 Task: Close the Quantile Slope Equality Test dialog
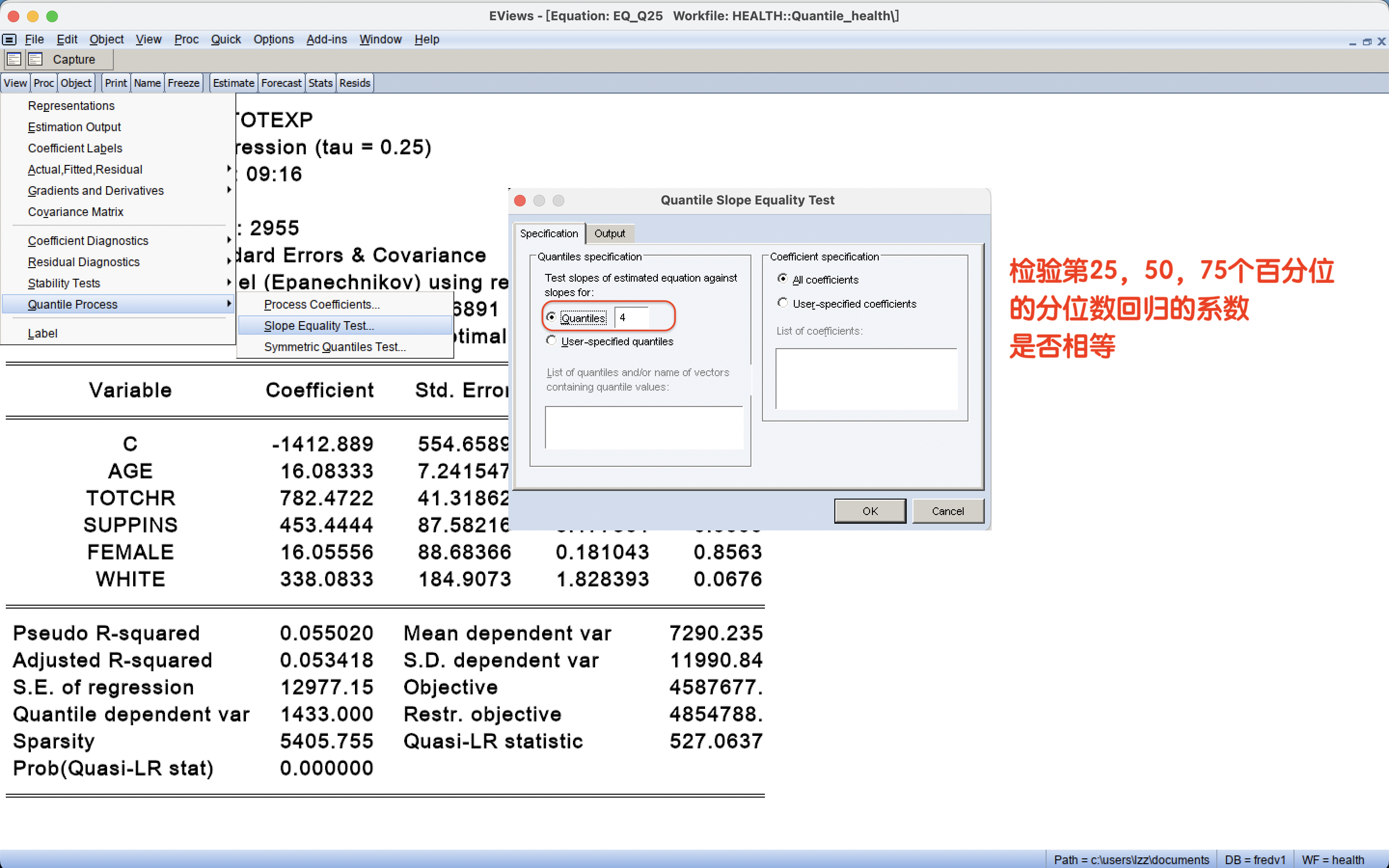(x=520, y=200)
